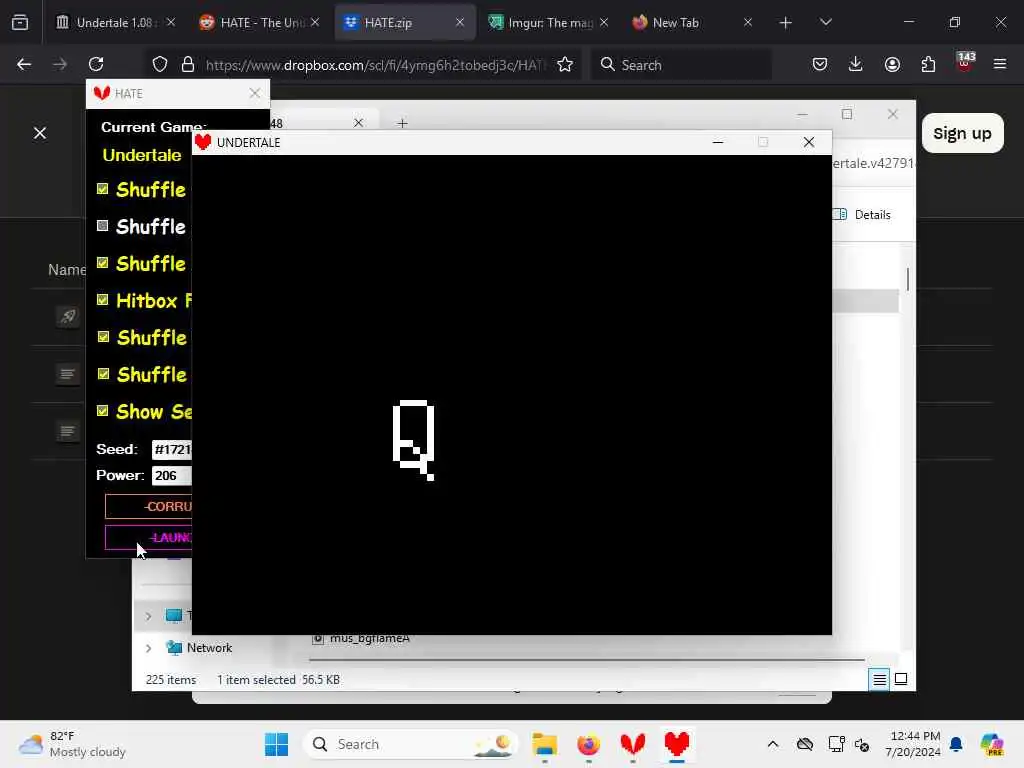Go back using the browser back arrow
This screenshot has height=768, width=1024.
(24, 64)
